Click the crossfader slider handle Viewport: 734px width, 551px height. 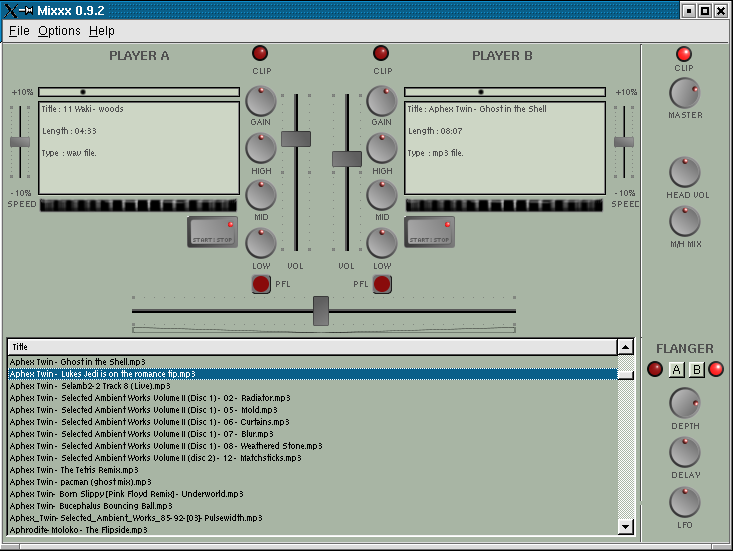point(321,311)
